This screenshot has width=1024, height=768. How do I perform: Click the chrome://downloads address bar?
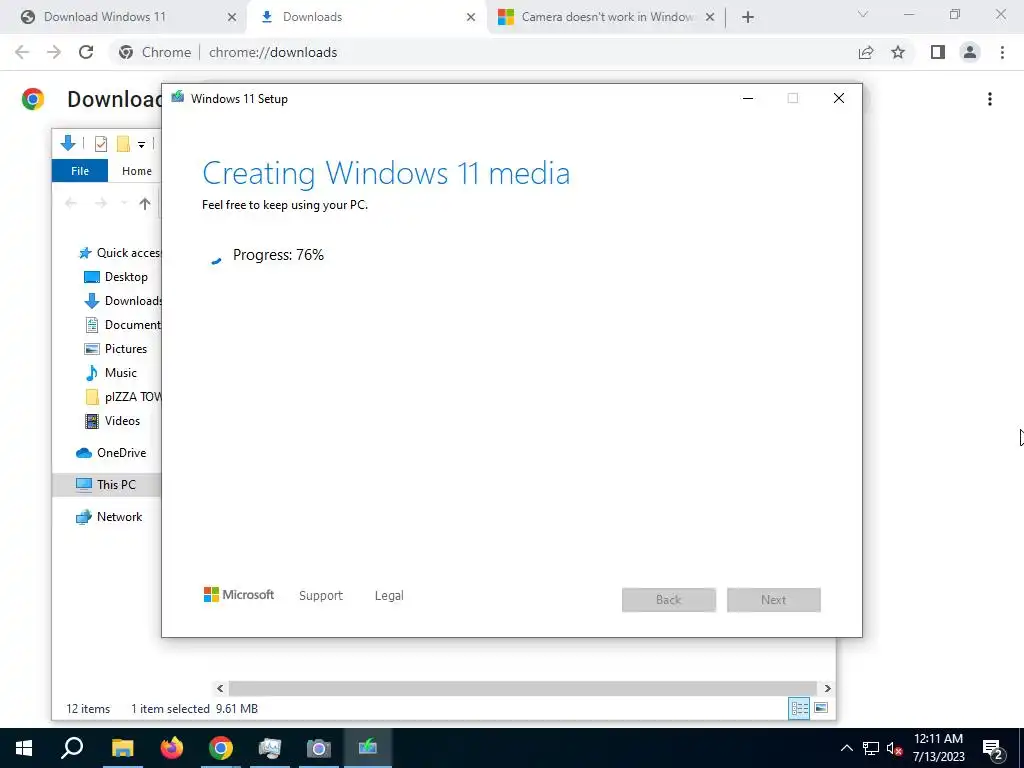pyautogui.click(x=273, y=52)
